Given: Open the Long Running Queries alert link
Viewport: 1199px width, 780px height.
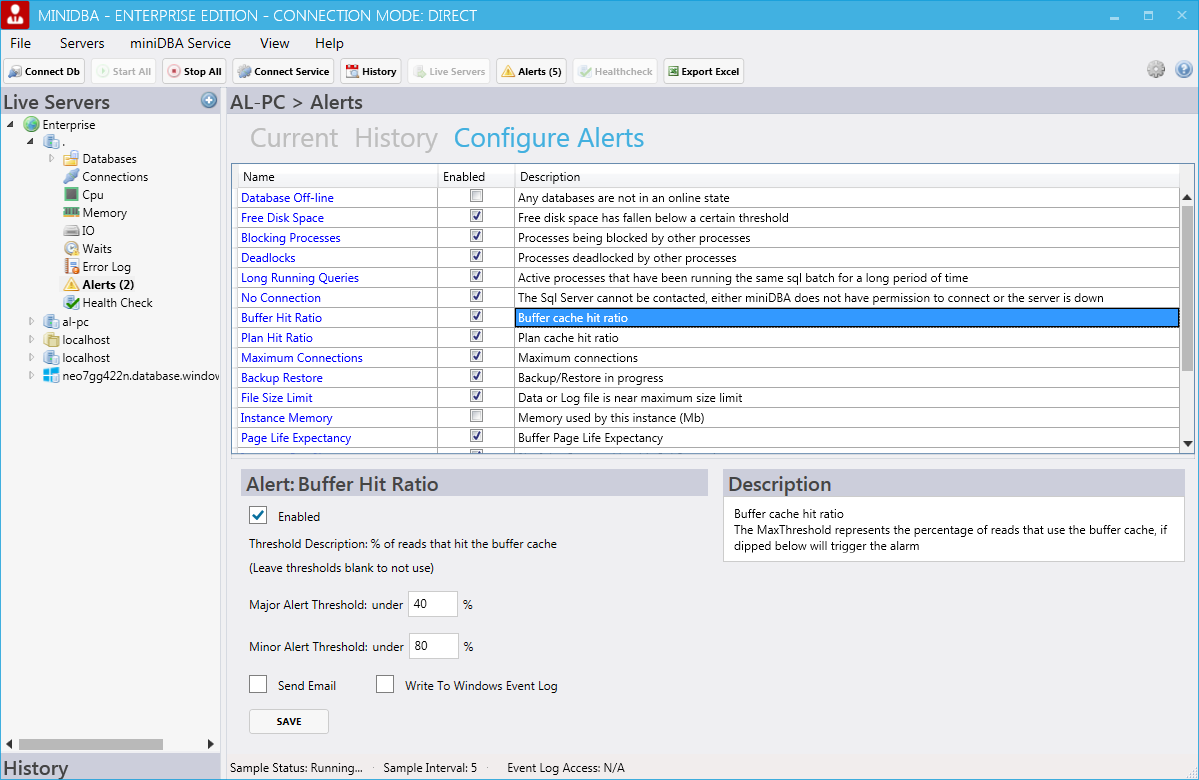Looking at the screenshot, I should pos(300,278).
